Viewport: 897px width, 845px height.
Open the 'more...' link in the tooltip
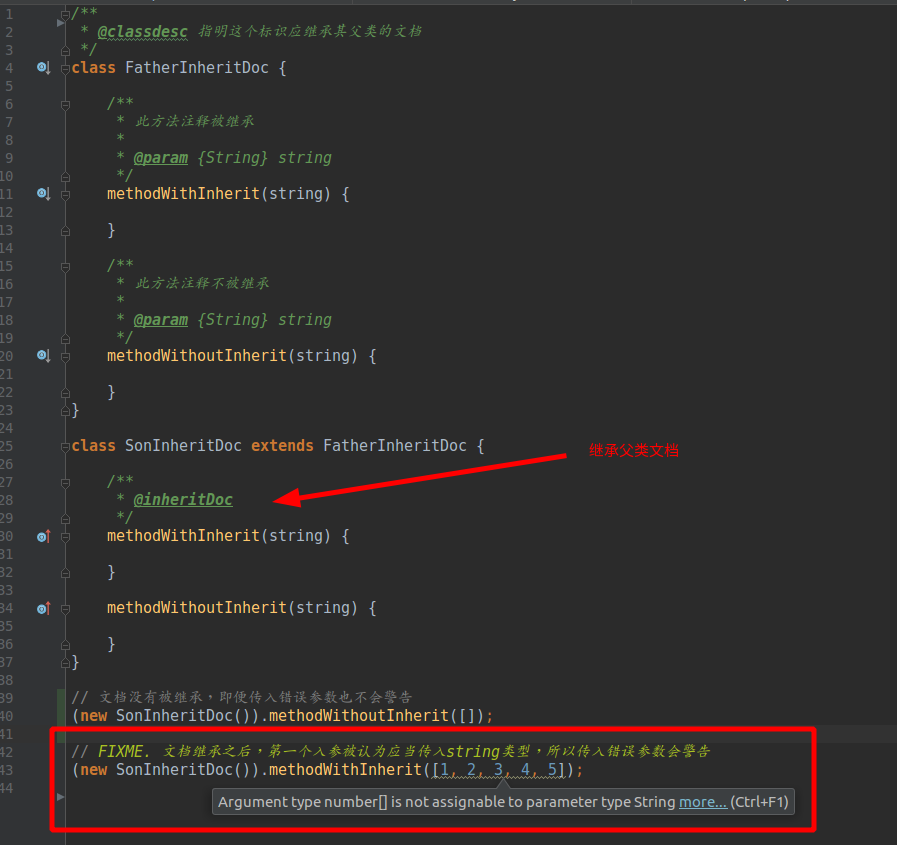point(702,802)
